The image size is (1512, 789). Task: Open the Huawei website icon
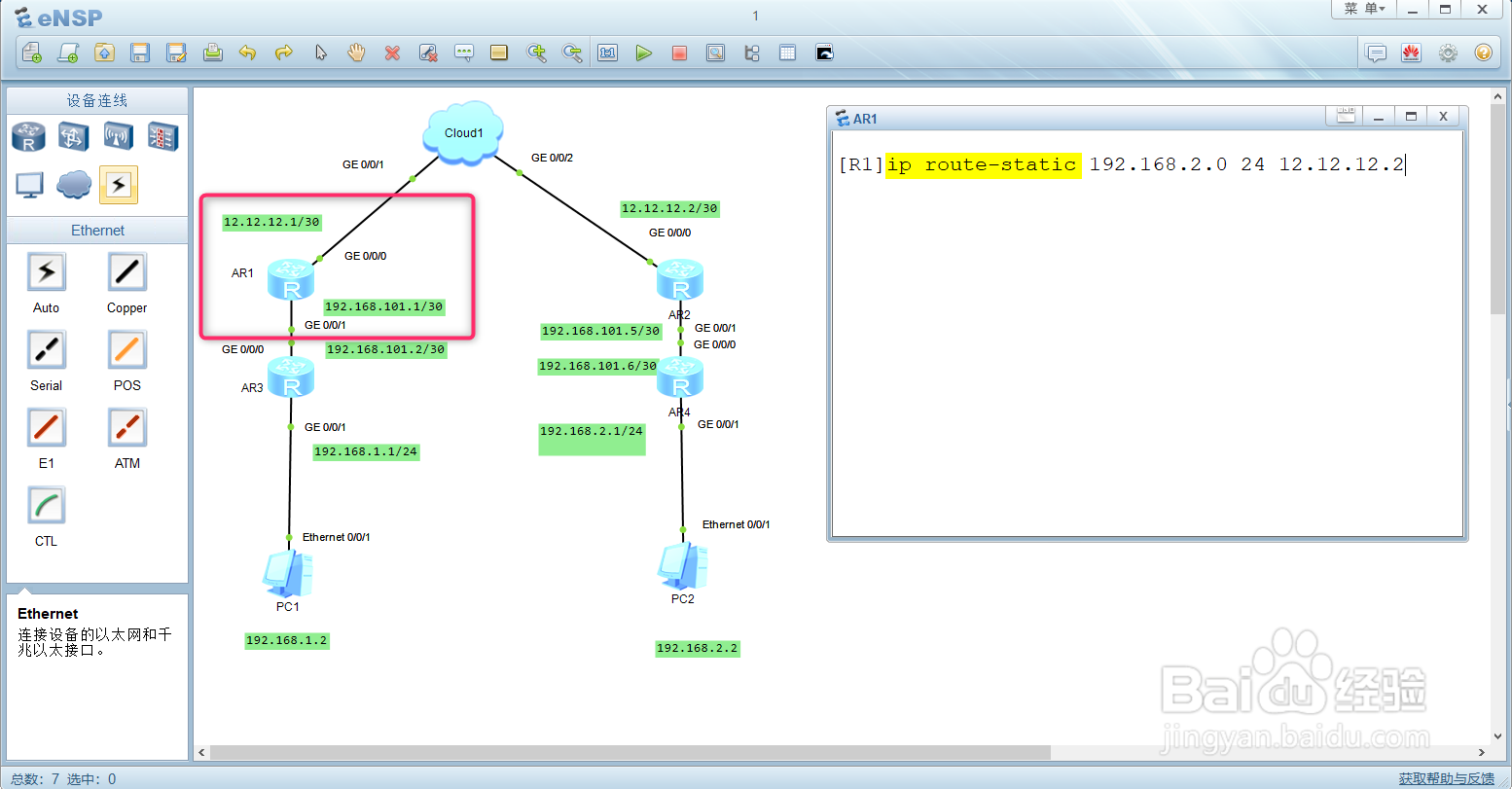coord(1412,53)
